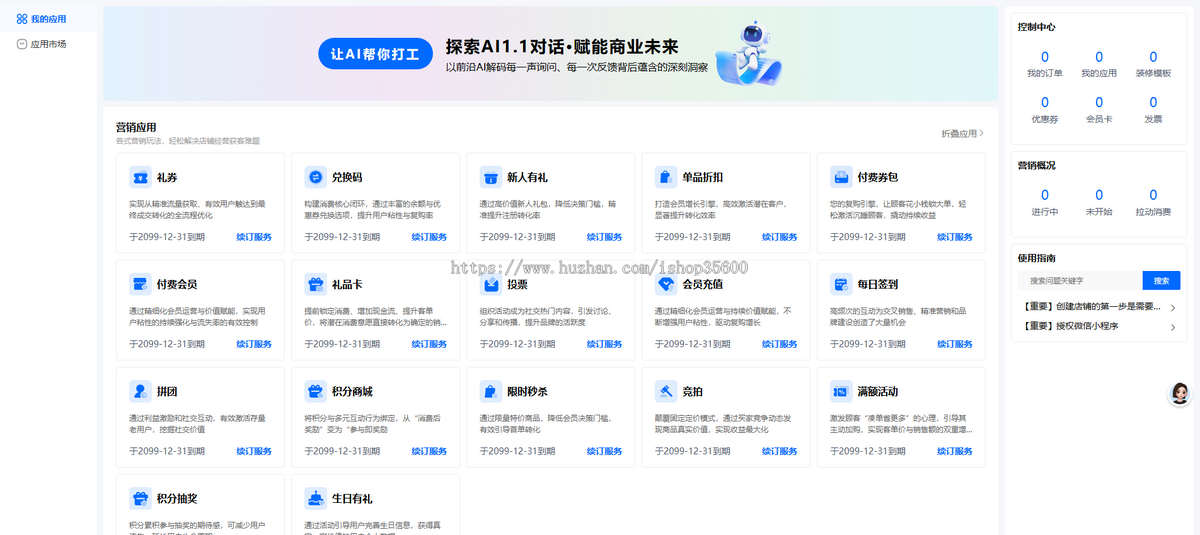Click the 礼券 card title text
This screenshot has width=1200, height=535.
167,177
